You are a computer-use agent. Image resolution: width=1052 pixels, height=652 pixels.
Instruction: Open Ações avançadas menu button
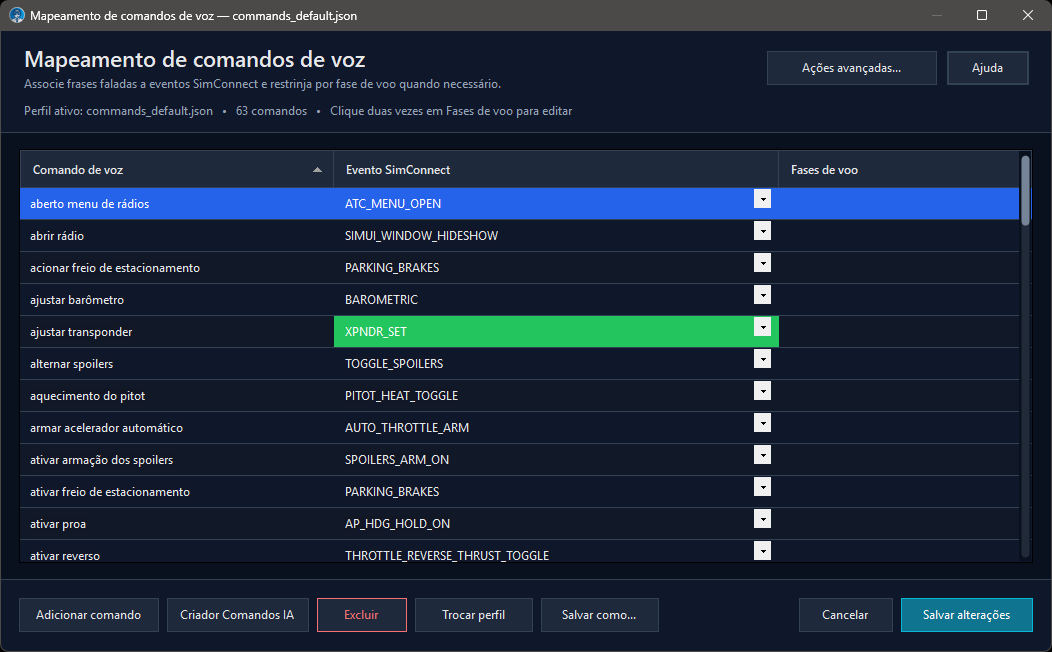pyautogui.click(x=851, y=68)
